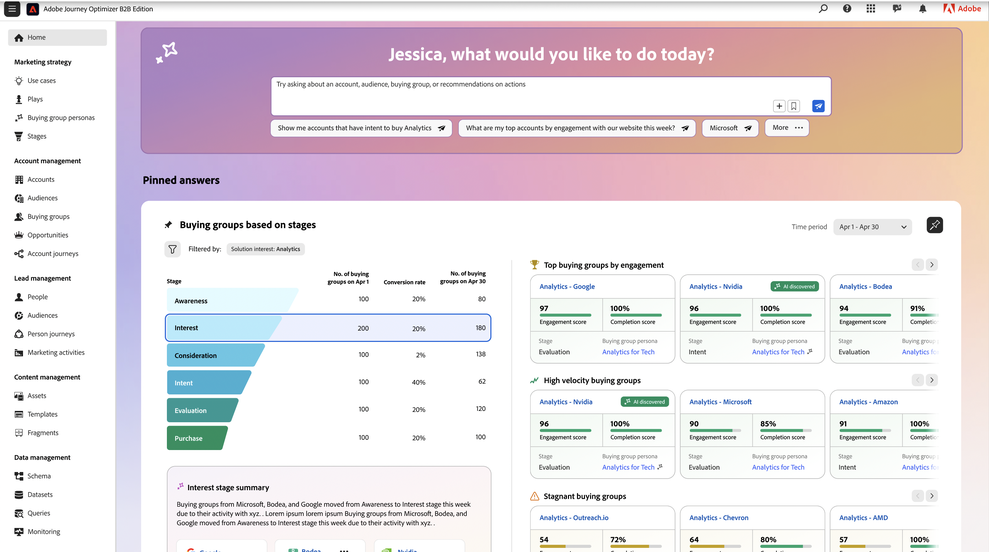Click the Adobe account logo

(x=962, y=9)
